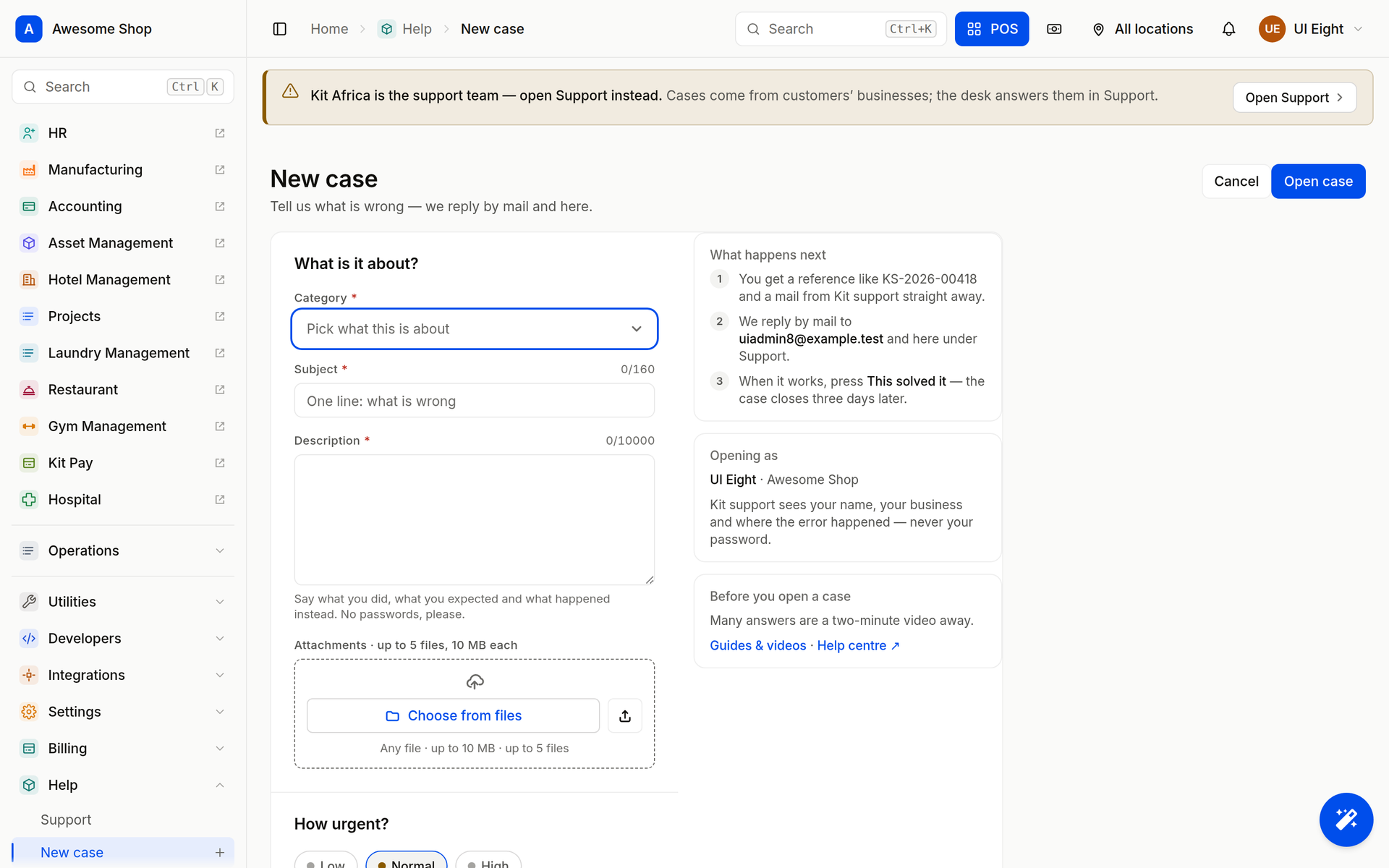Click the Open case button
Viewport: 1389px width, 868px height.
coord(1318,182)
